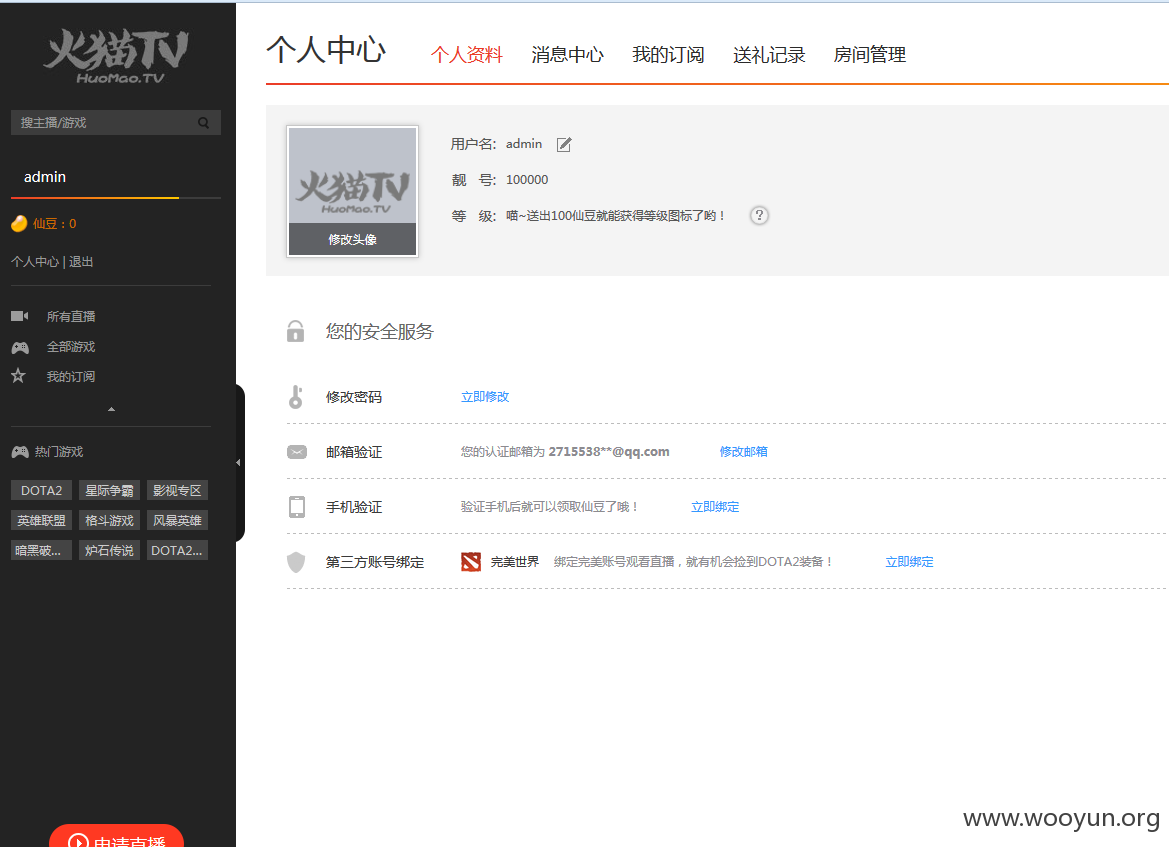Click the HuoMao TV logo
The image size is (1169, 847).
click(x=116, y=57)
